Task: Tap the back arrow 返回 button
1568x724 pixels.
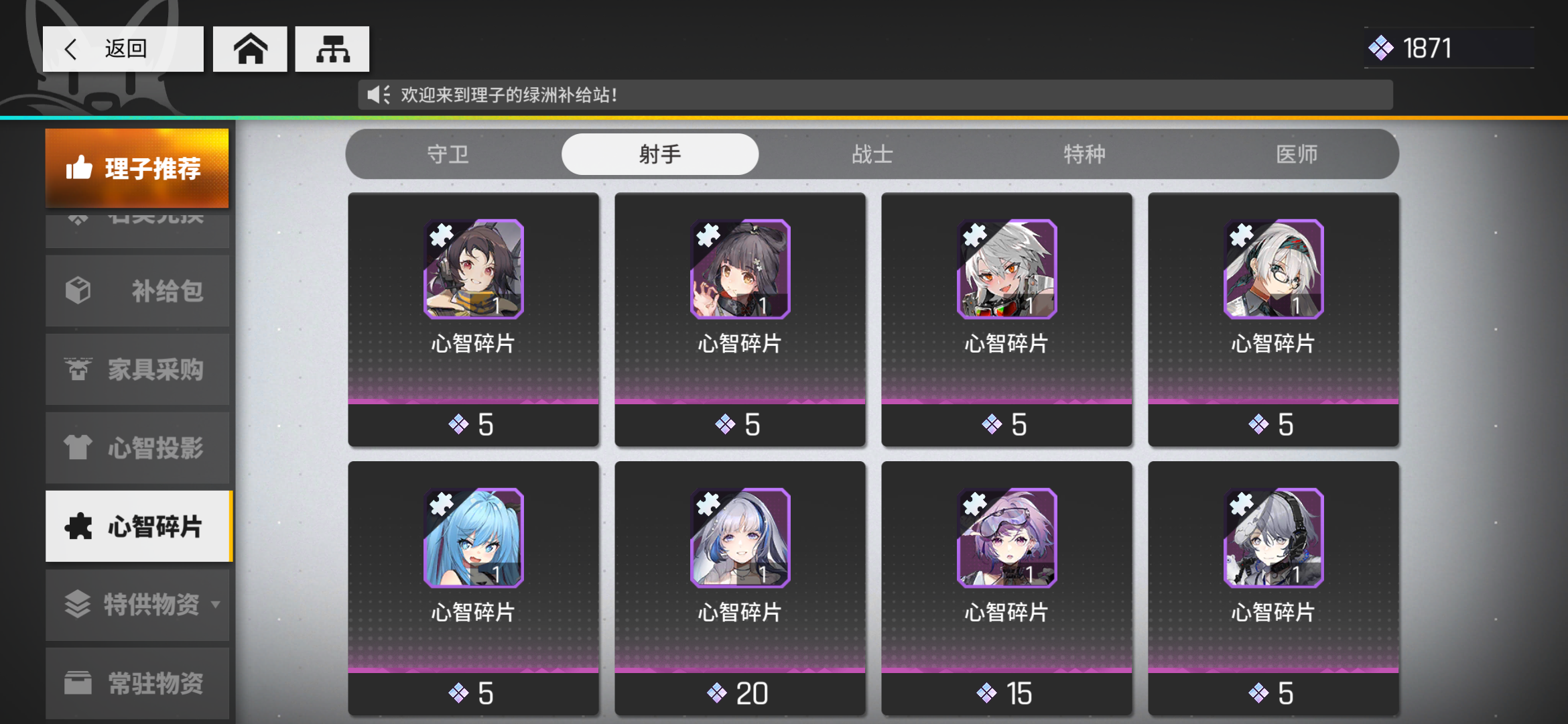Action: [123, 49]
